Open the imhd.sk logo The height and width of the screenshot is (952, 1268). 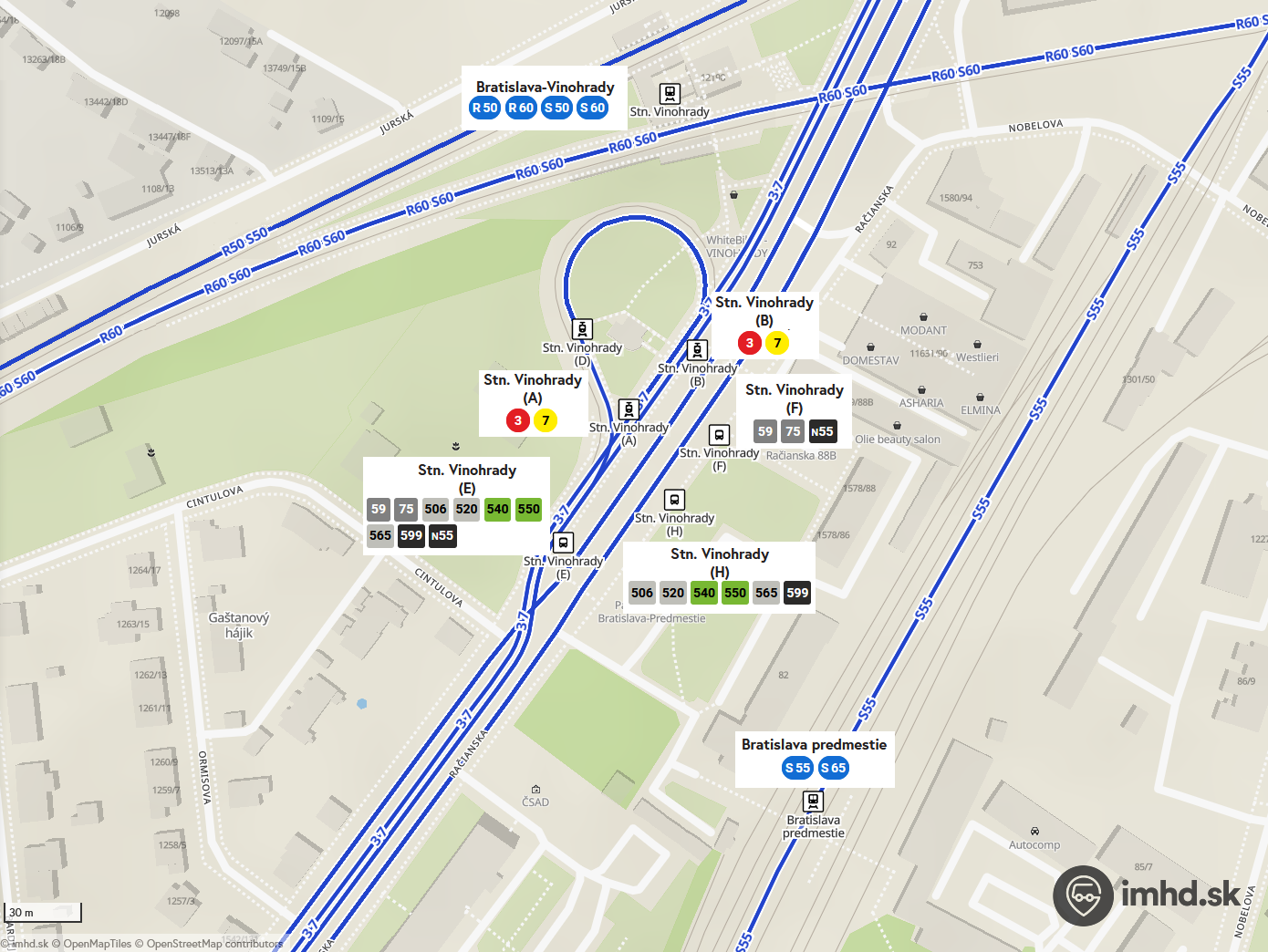tap(1148, 895)
